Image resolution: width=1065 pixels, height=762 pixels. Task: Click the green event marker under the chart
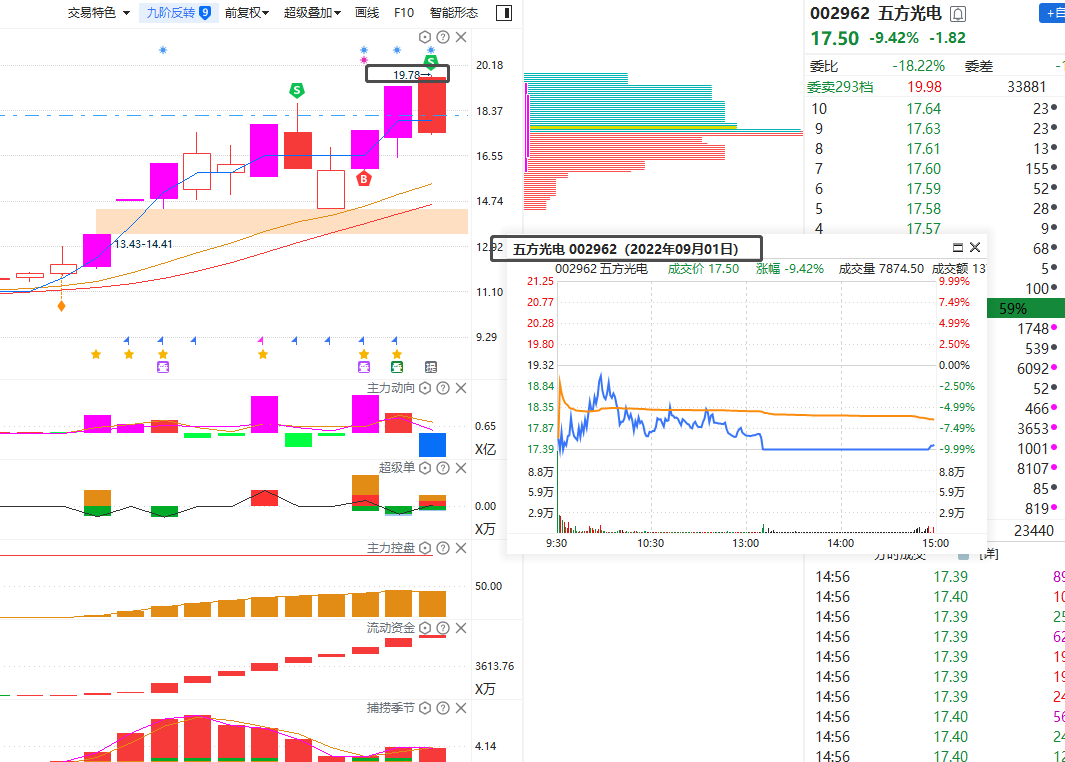pos(397,367)
